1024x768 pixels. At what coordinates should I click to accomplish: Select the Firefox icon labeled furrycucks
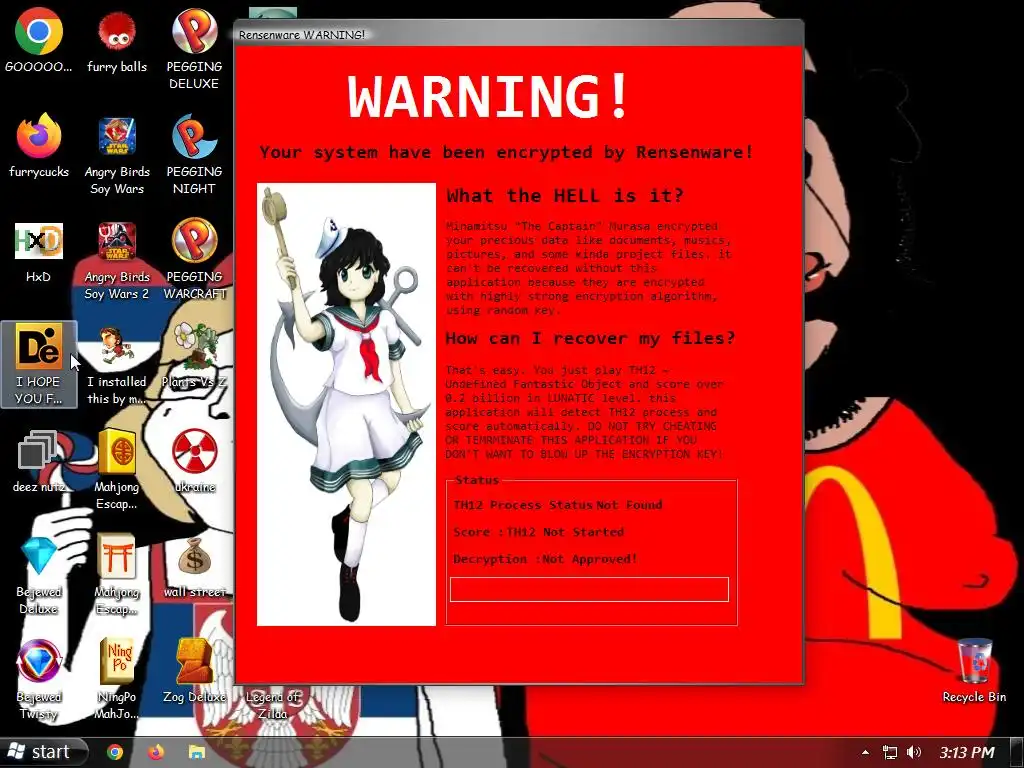(x=39, y=146)
